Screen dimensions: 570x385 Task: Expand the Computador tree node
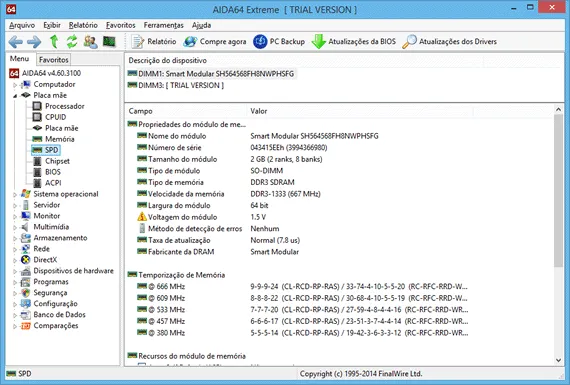tap(15, 85)
